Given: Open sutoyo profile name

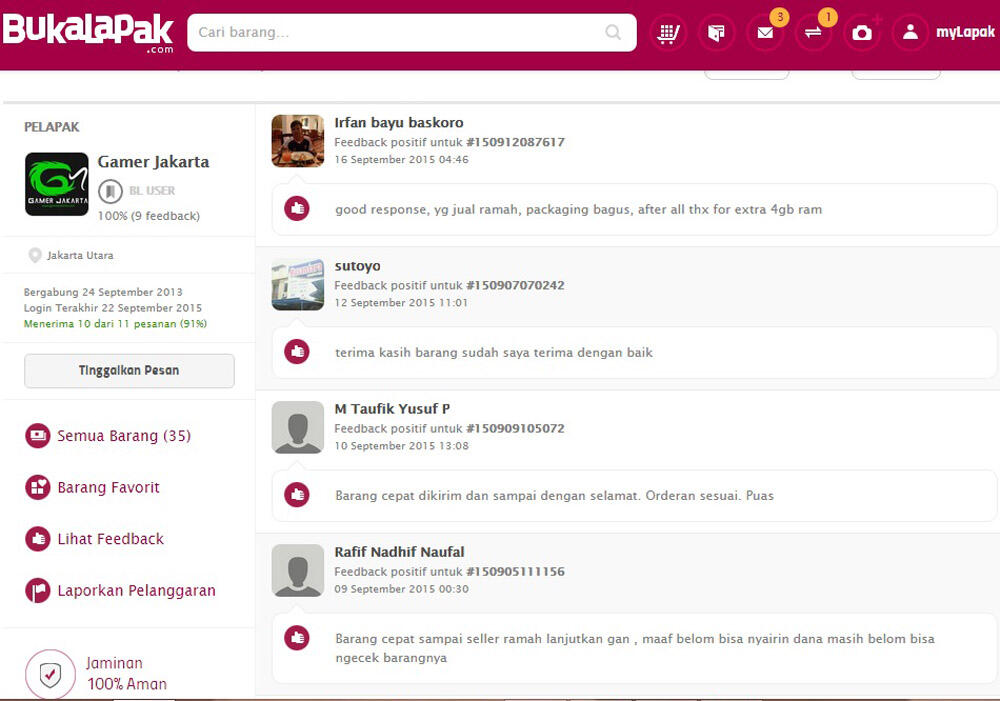Looking at the screenshot, I should tap(358, 266).
